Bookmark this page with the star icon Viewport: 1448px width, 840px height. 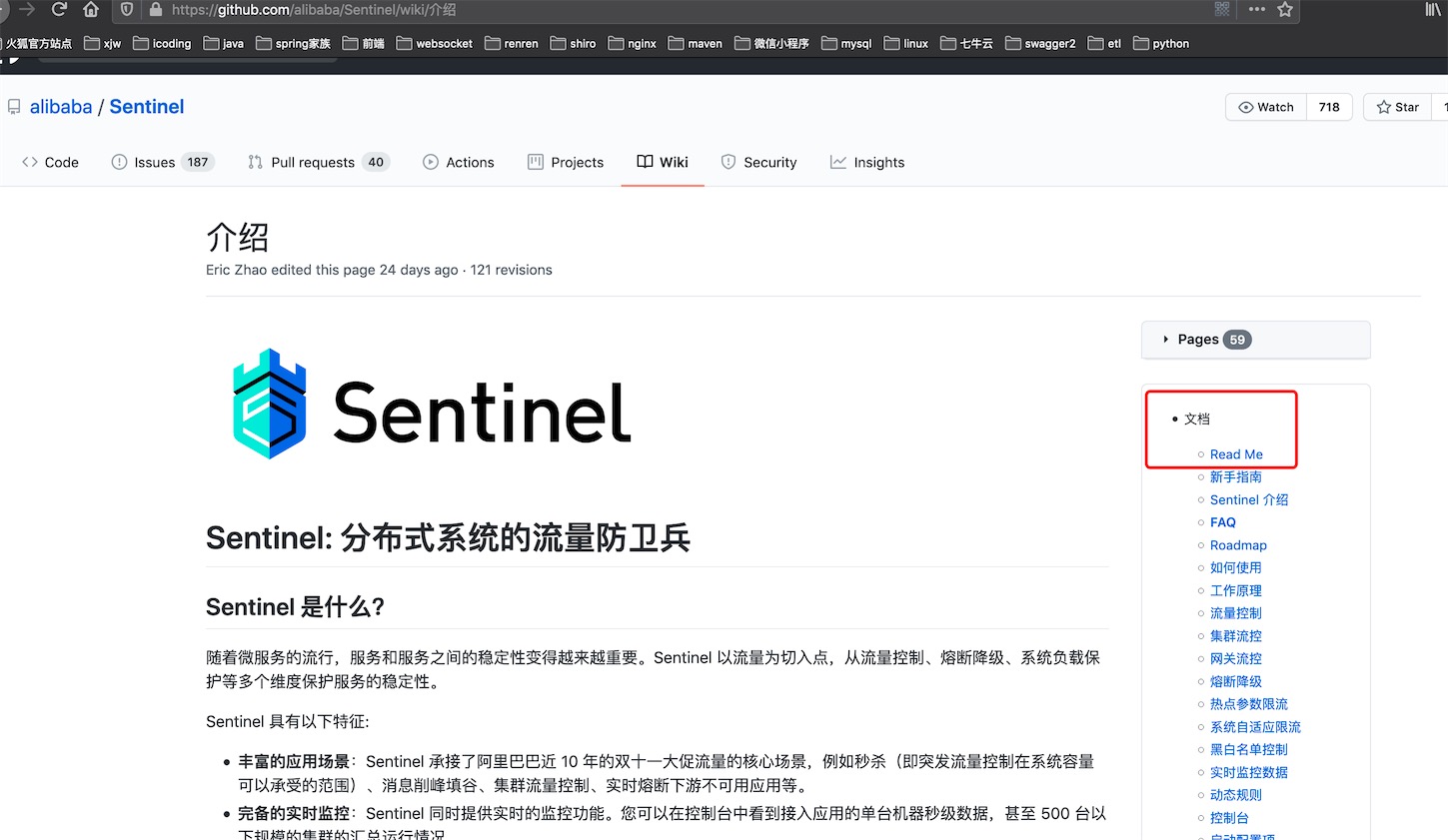1285,10
